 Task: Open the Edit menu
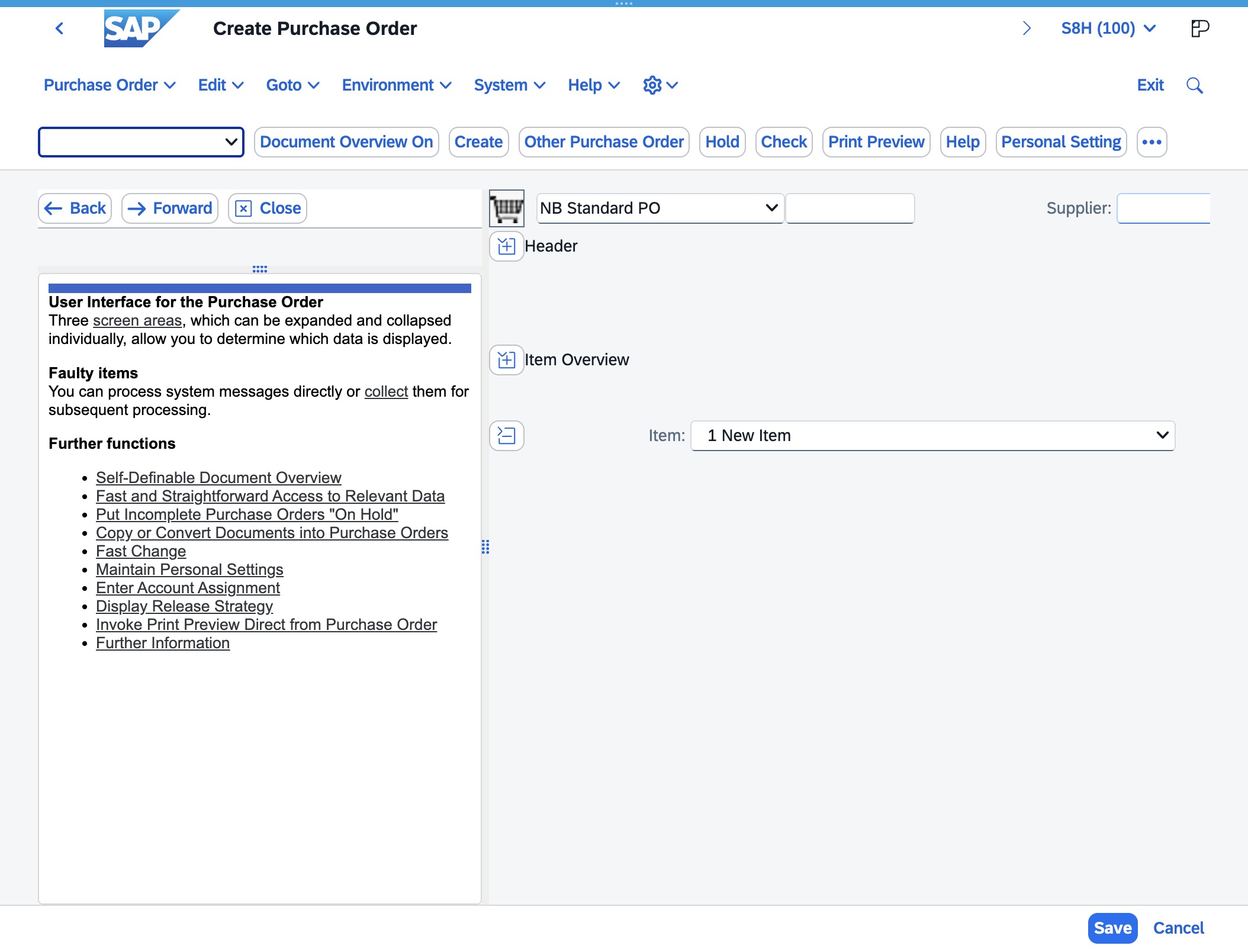pos(221,85)
